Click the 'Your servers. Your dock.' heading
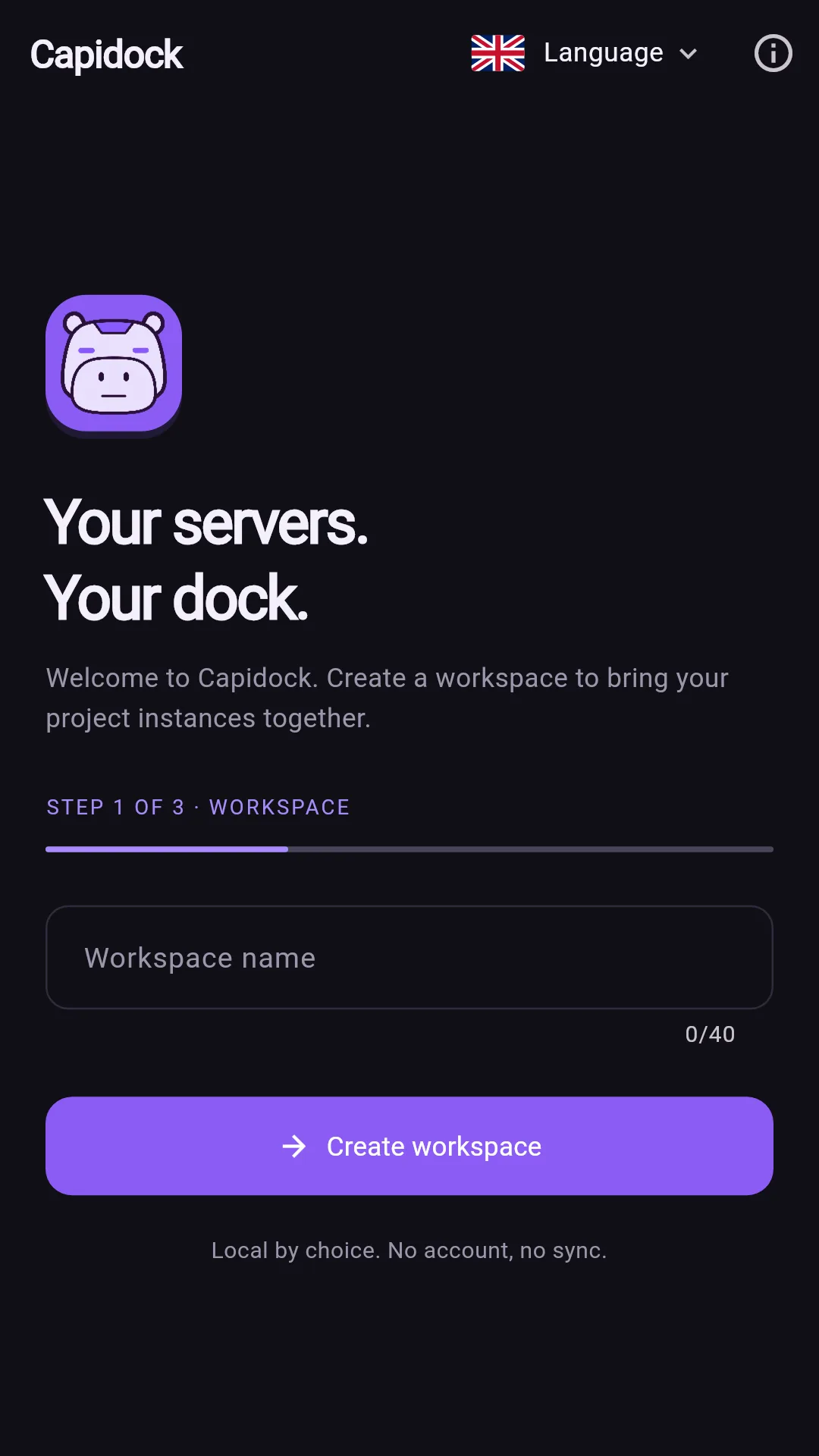Image resolution: width=819 pixels, height=1456 pixels. click(x=206, y=560)
